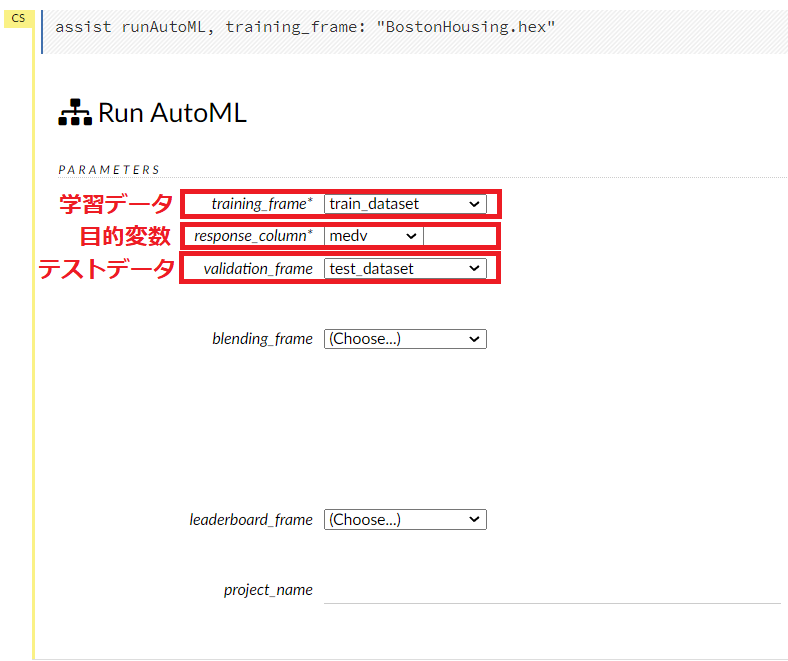Click the blending_frame parameter label

[262, 339]
